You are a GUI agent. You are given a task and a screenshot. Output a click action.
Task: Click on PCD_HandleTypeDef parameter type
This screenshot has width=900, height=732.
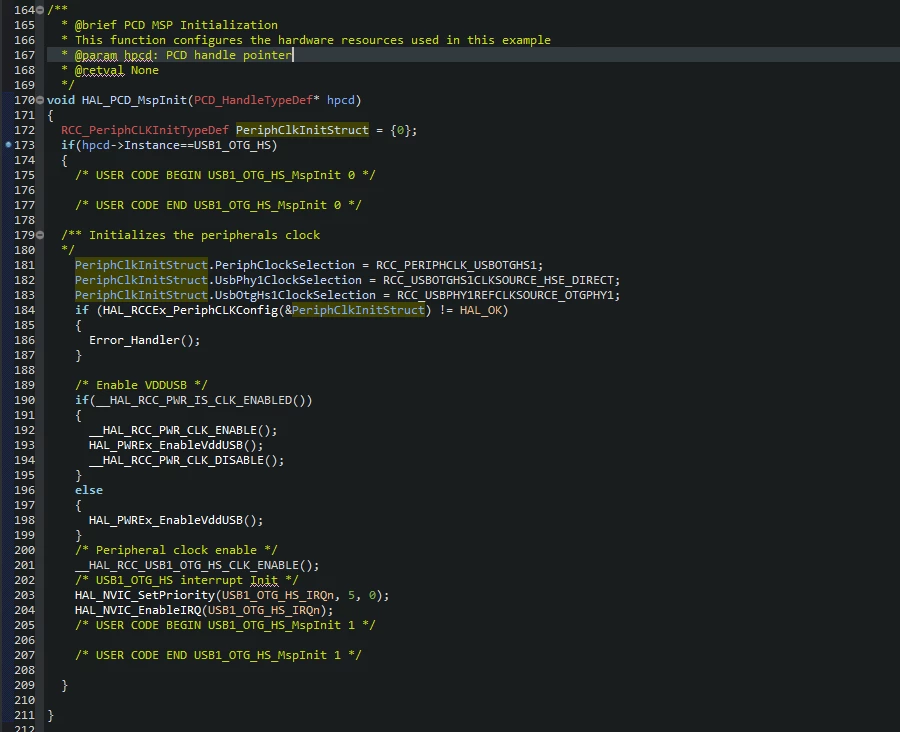(x=253, y=100)
